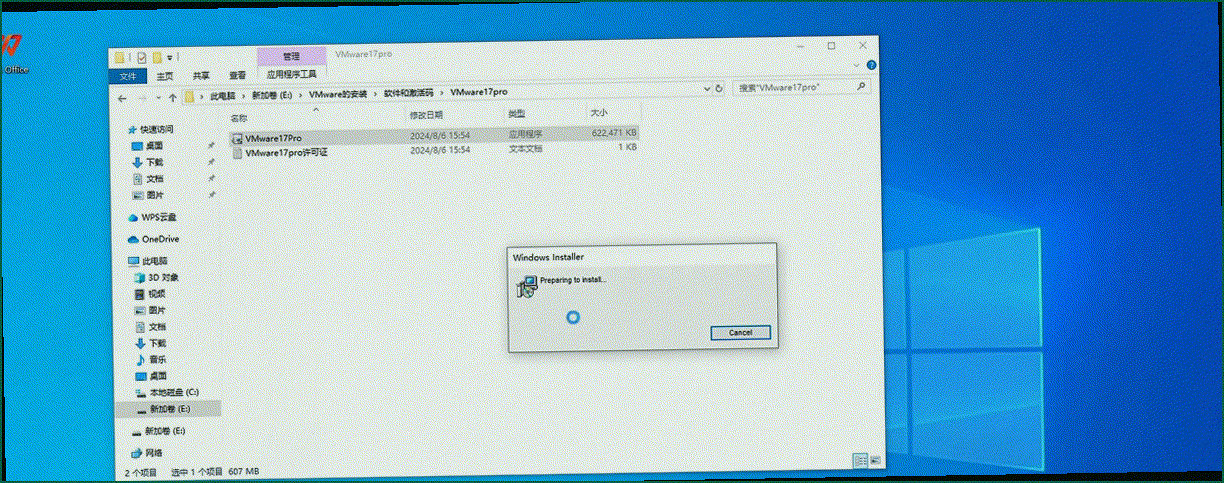The height and width of the screenshot is (483, 1224).
Task: Sort by 大小 column header
Action: pos(599,113)
